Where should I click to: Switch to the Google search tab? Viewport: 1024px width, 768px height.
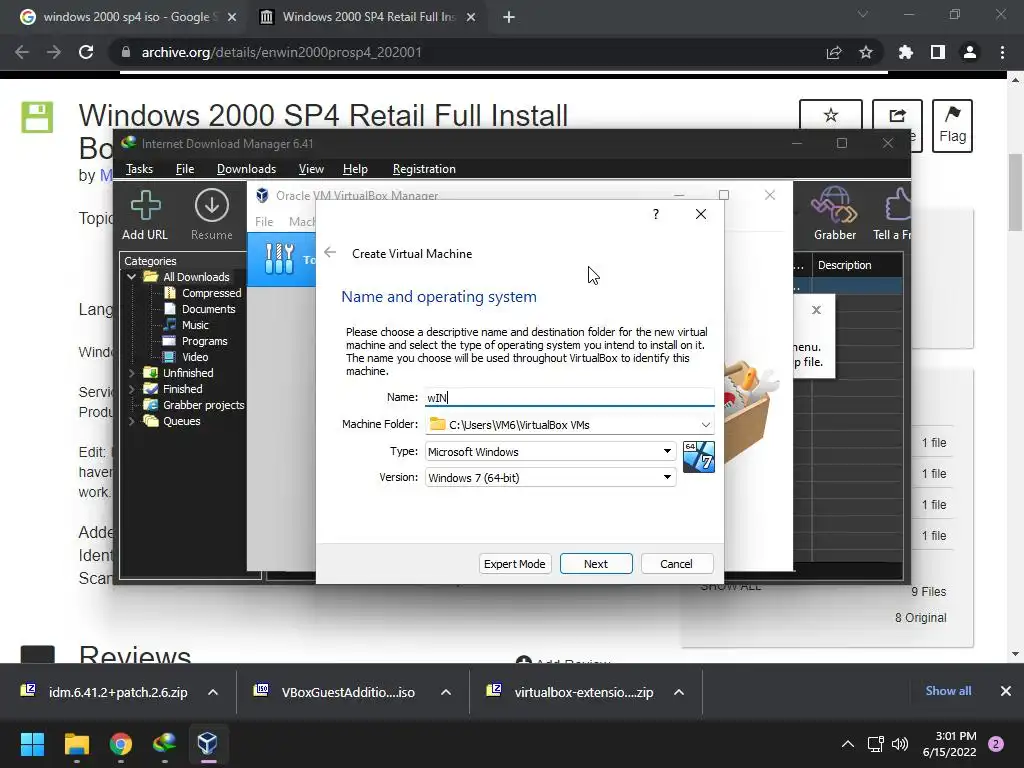[x=127, y=17]
